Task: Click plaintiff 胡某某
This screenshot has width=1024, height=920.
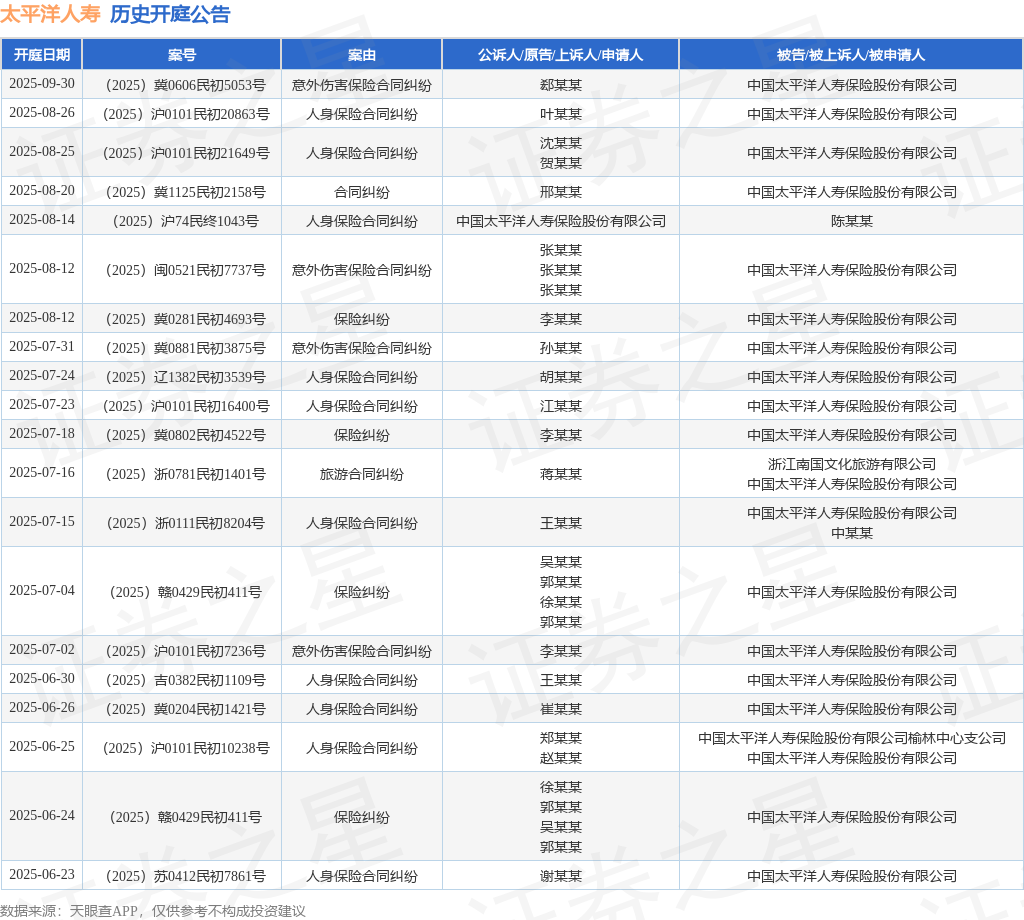Action: pyautogui.click(x=560, y=377)
